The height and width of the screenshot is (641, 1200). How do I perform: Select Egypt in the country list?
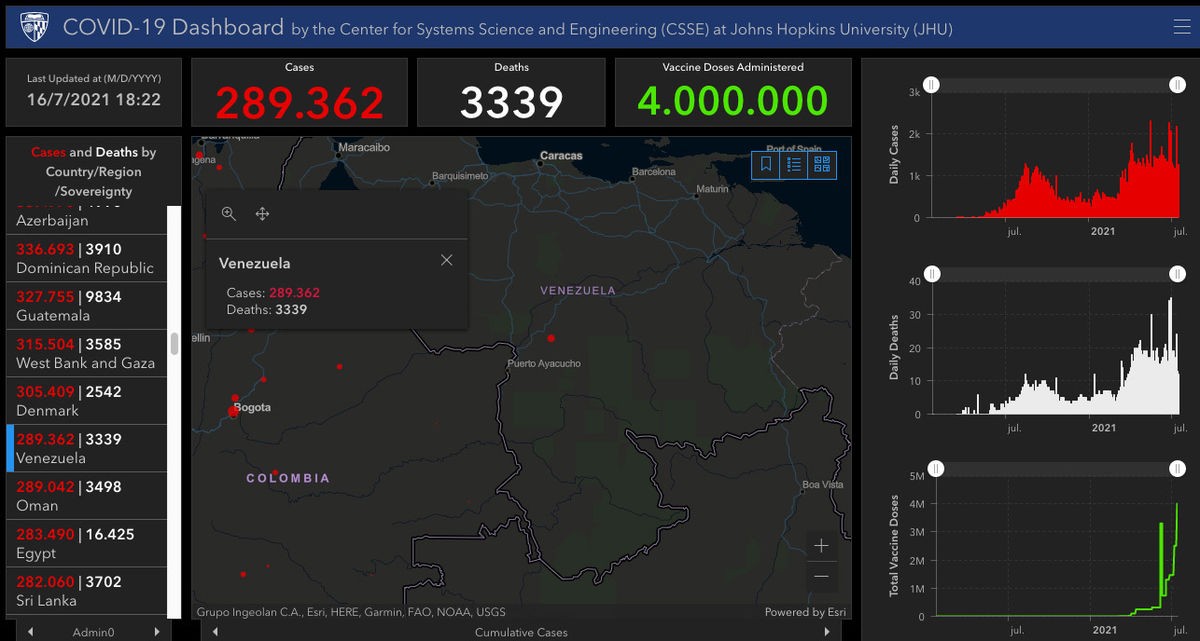coord(86,543)
